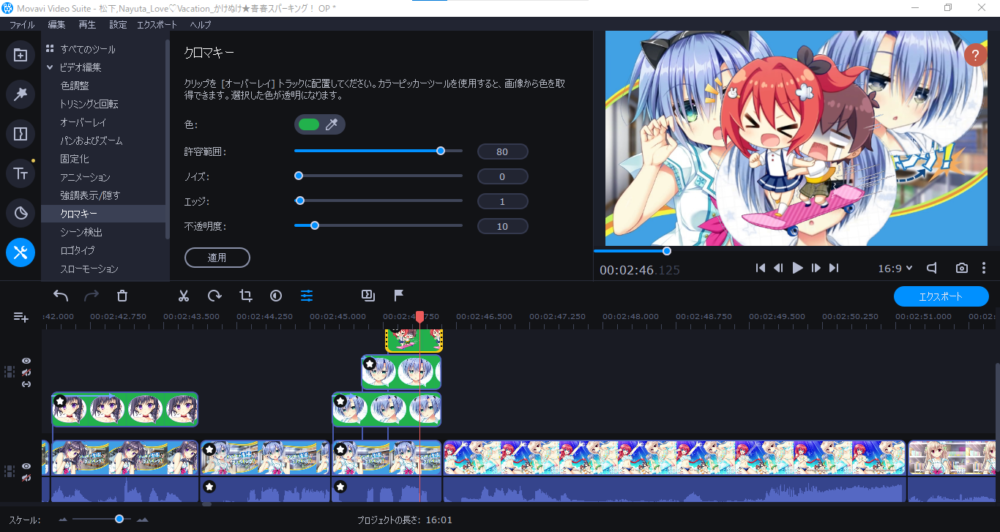Zoom out timeline scale icon
Screen dimensions: 1000x532
tap(62, 520)
